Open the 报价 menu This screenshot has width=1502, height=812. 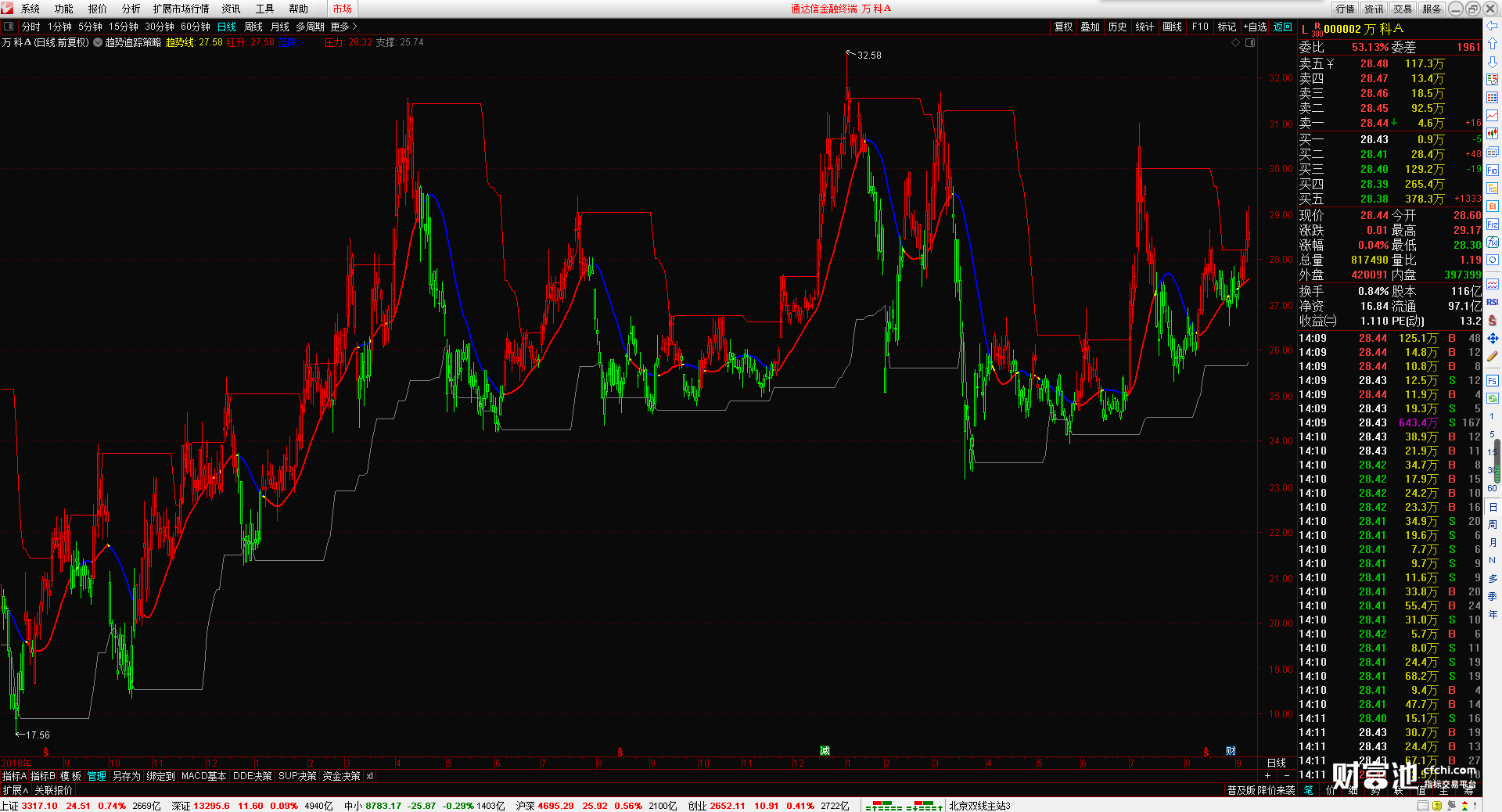pyautogui.click(x=98, y=9)
